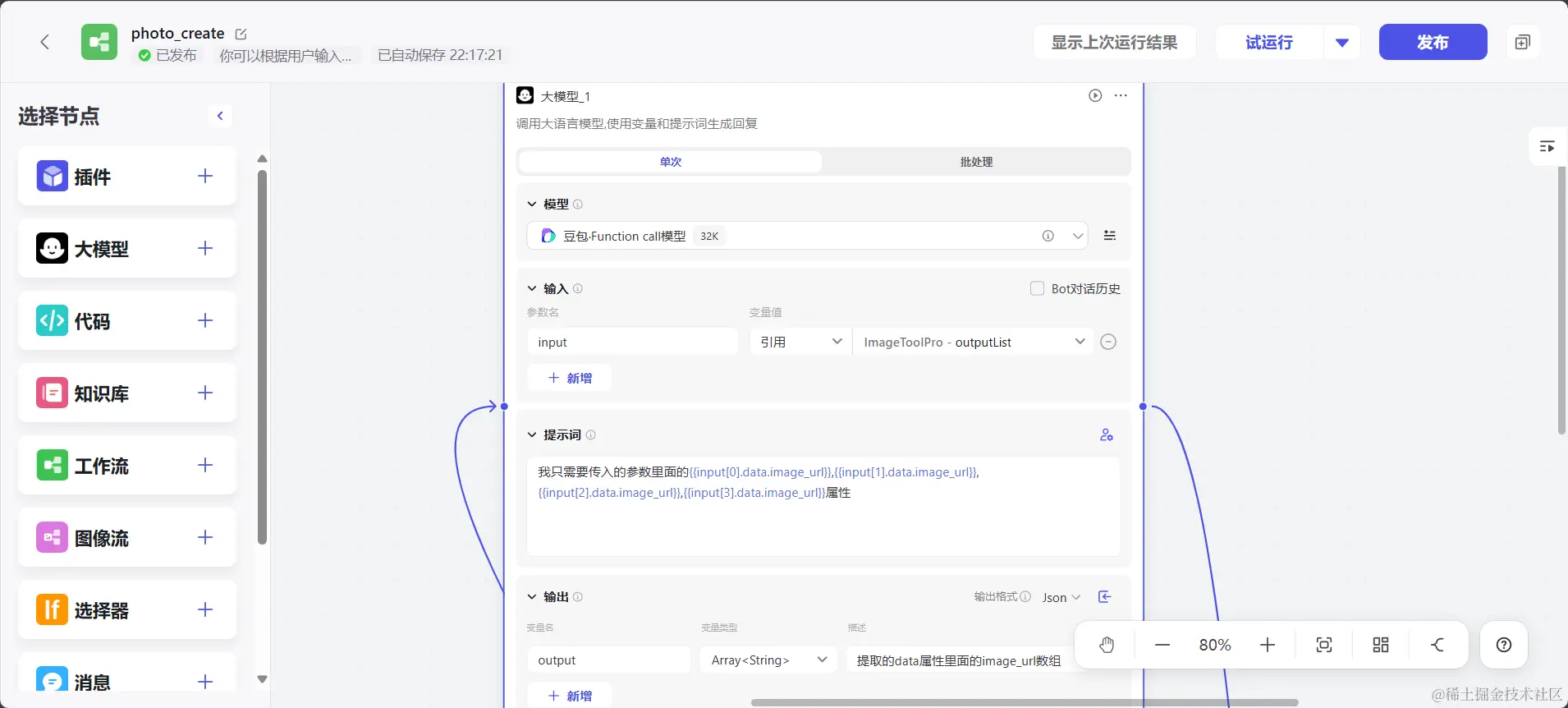Image resolution: width=1568 pixels, height=708 pixels.
Task: Collapse the 提示词 section
Action: 532,434
